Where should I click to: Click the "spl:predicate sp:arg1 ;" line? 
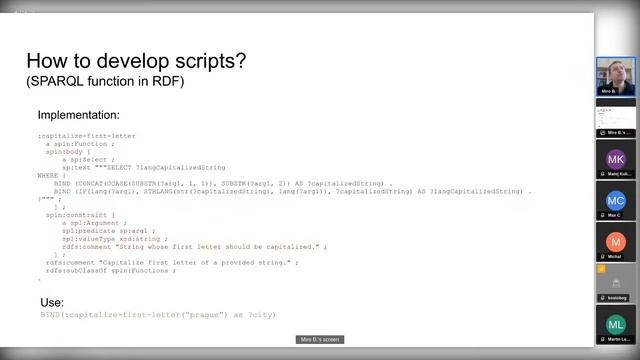109,231
